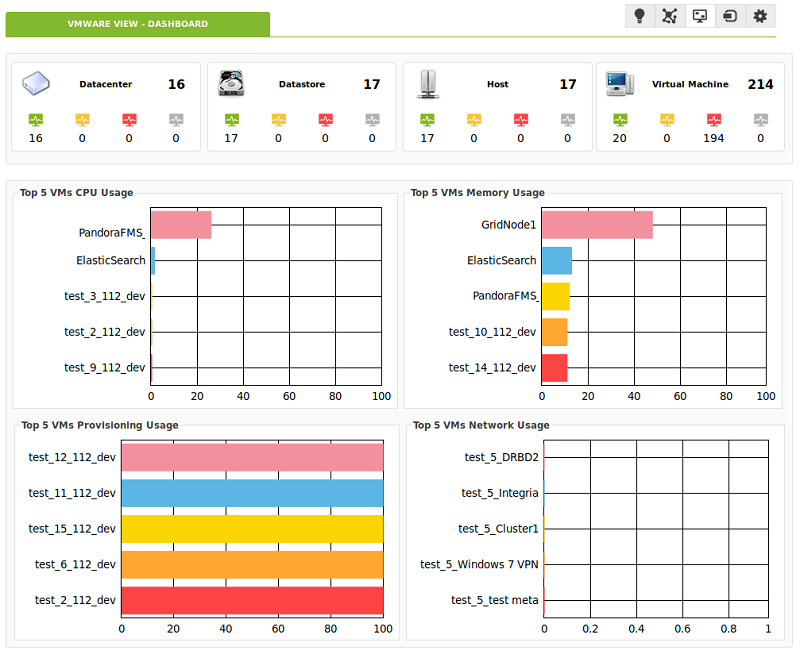
Task: Click the GridNode1 bar in Memory Usage chart
Action: 597,225
